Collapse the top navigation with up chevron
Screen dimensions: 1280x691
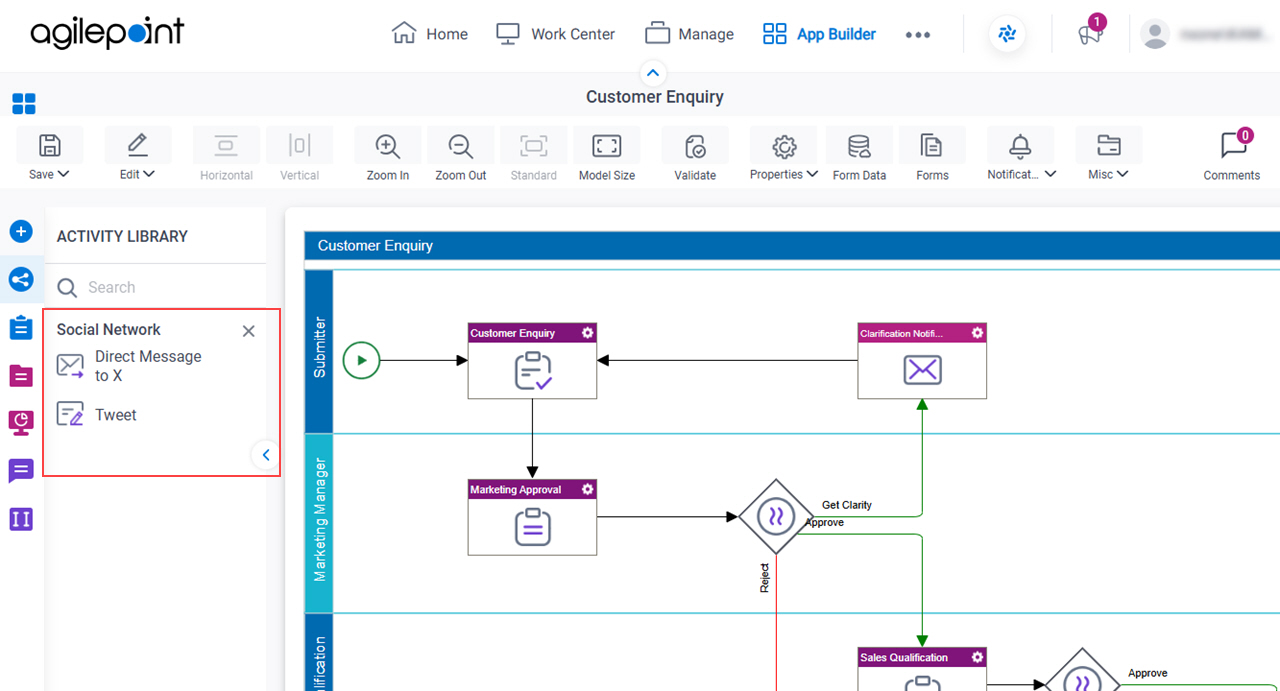(653, 73)
